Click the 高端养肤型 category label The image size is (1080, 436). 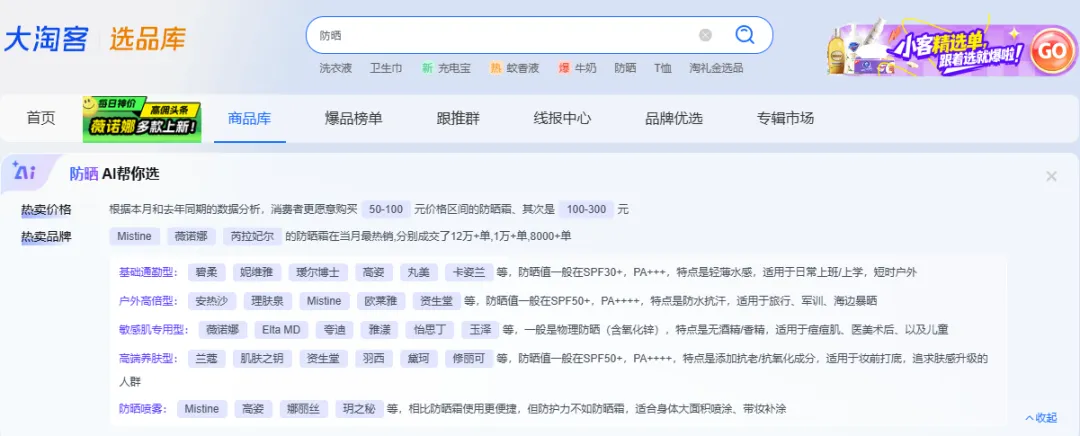point(149,359)
